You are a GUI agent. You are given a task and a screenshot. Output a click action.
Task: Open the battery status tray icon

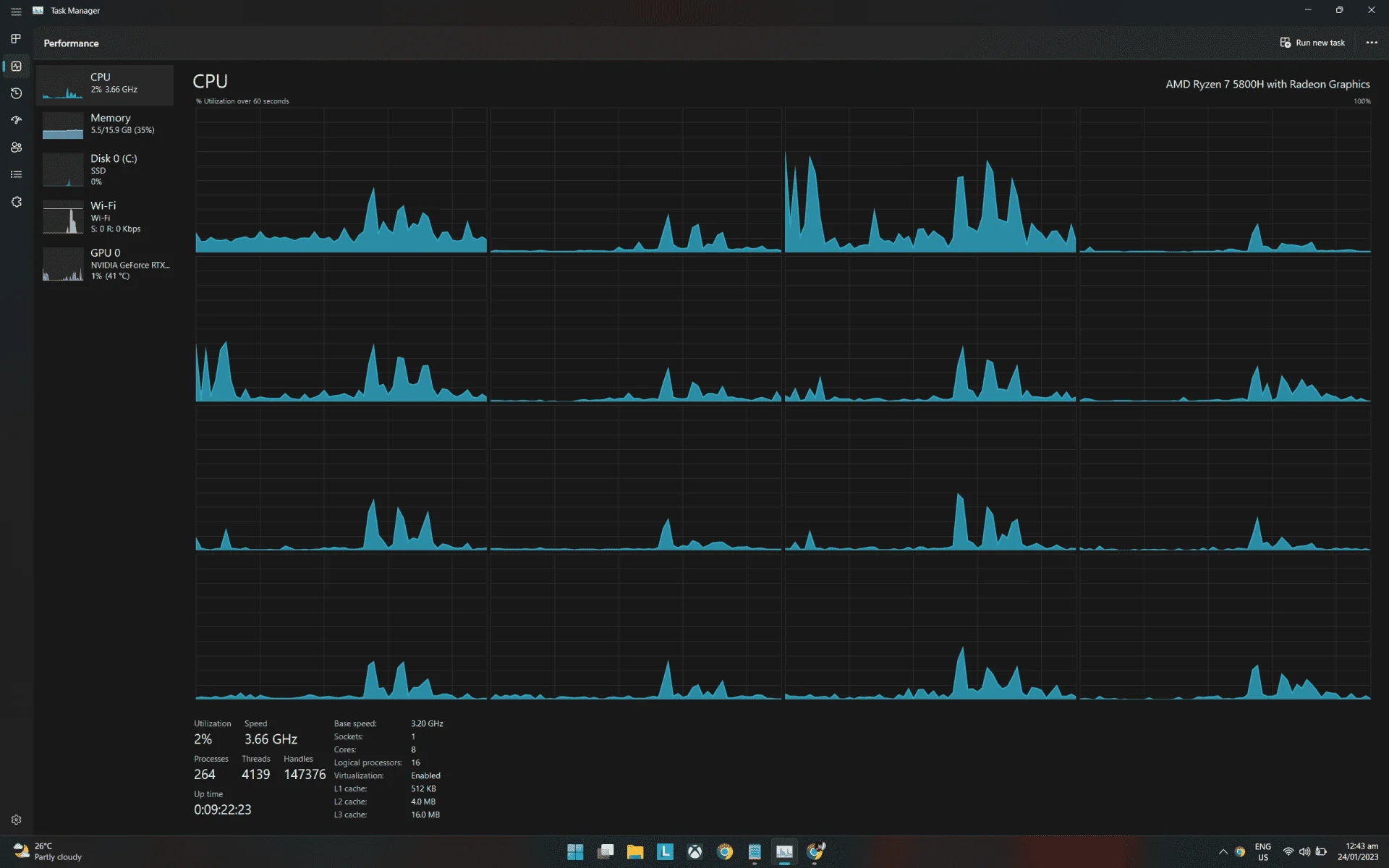pyautogui.click(x=1321, y=852)
